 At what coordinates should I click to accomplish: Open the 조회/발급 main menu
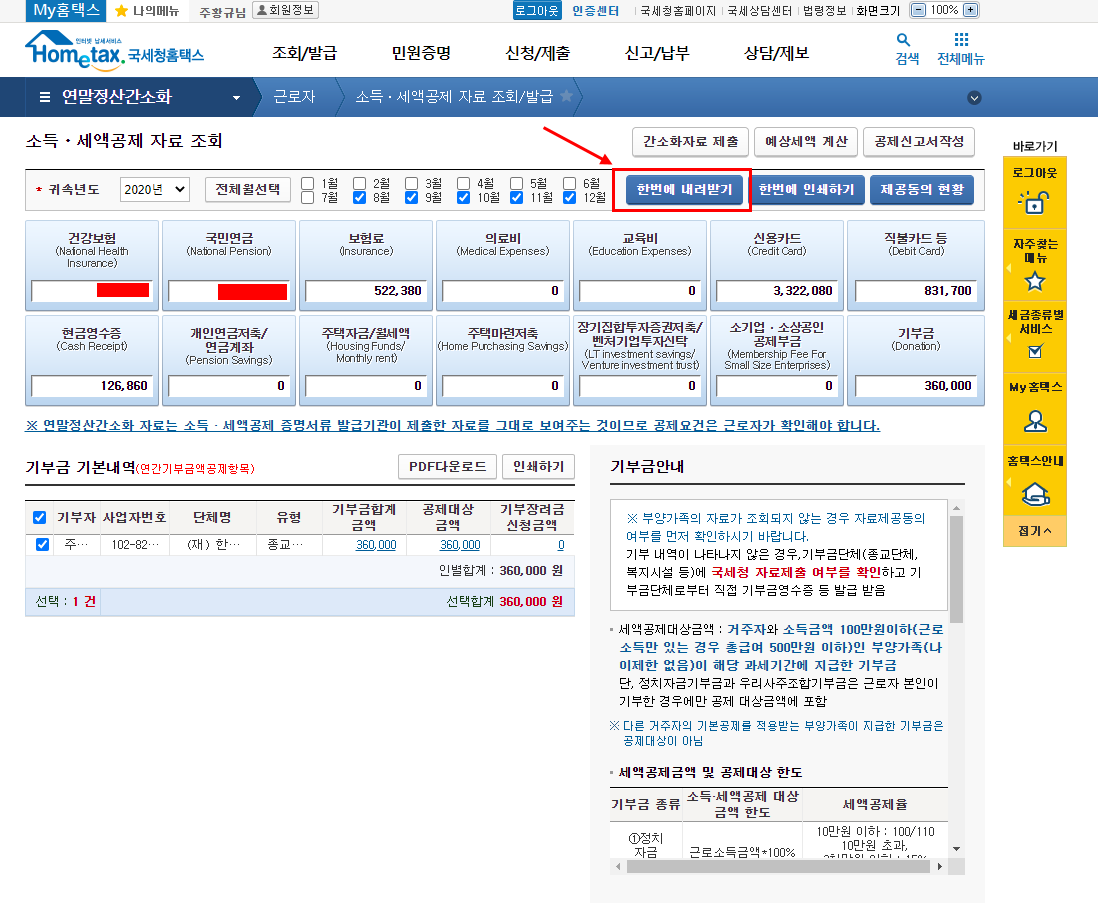point(305,53)
